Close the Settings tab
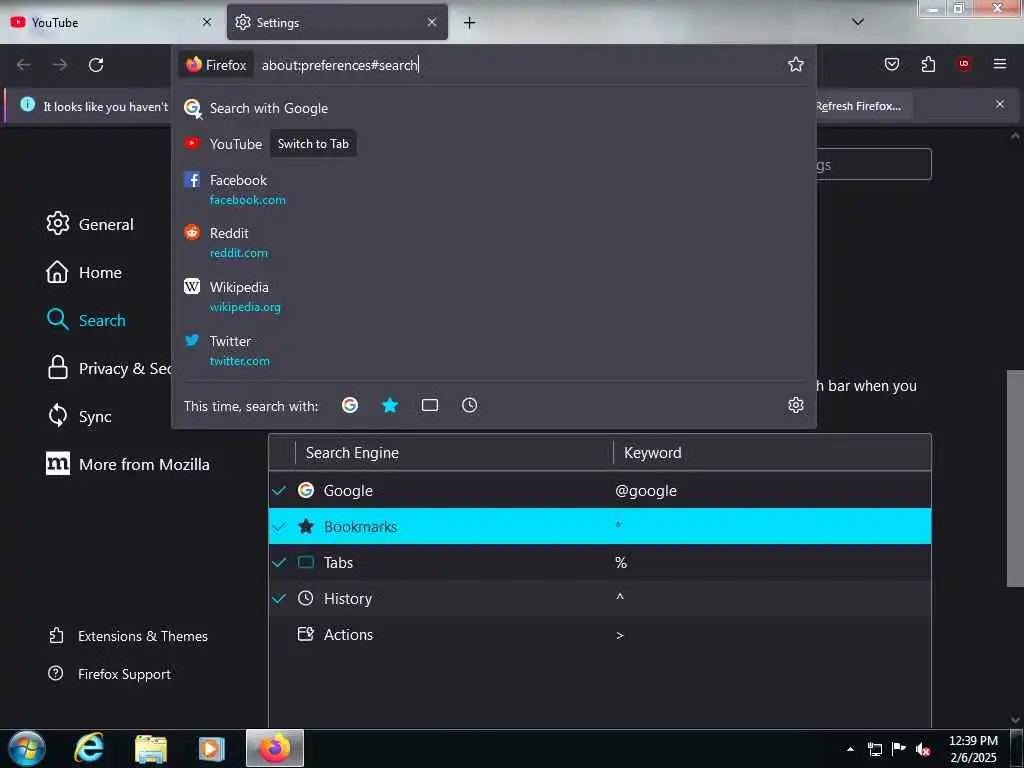The width and height of the screenshot is (1024, 768). click(x=432, y=22)
